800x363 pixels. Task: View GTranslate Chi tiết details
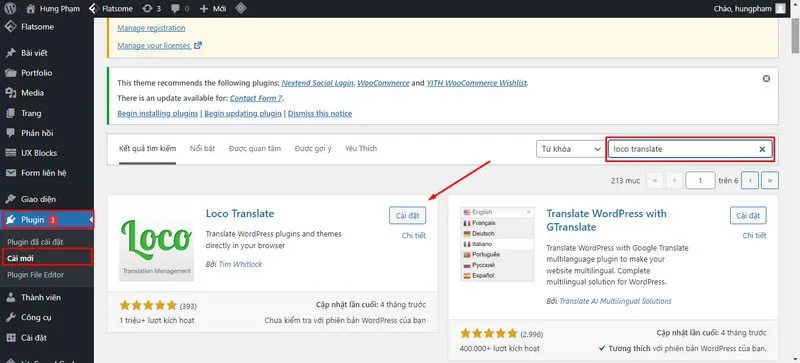coord(754,235)
